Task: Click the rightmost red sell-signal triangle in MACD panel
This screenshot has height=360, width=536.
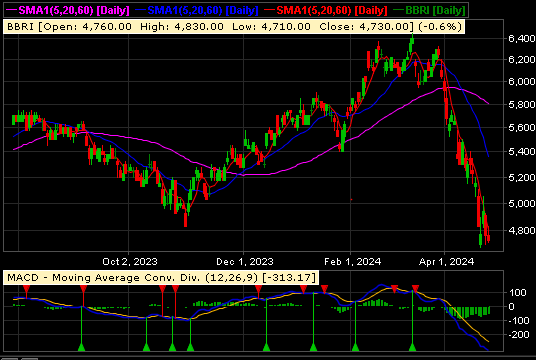Action: pos(415,289)
